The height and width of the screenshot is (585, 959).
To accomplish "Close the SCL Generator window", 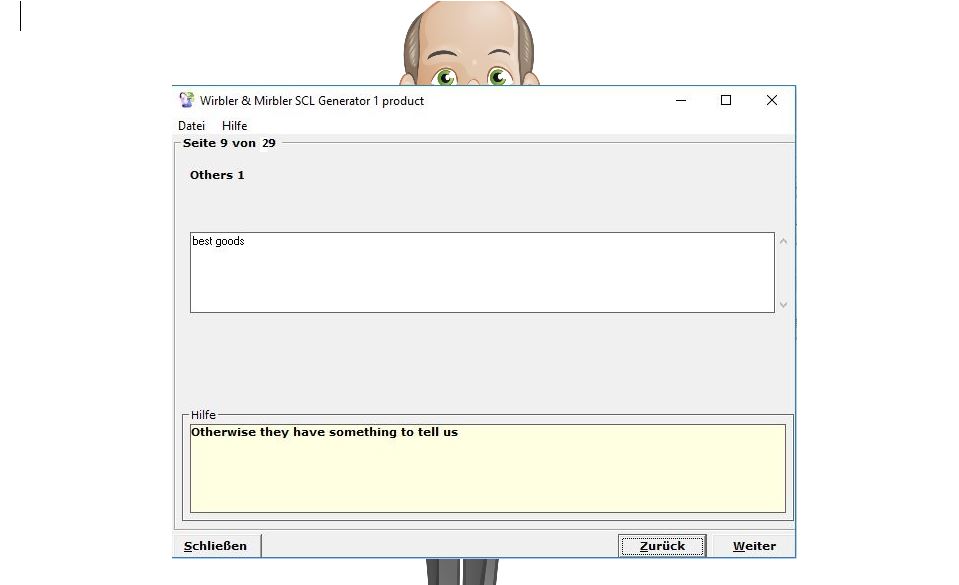I will click(x=771, y=100).
